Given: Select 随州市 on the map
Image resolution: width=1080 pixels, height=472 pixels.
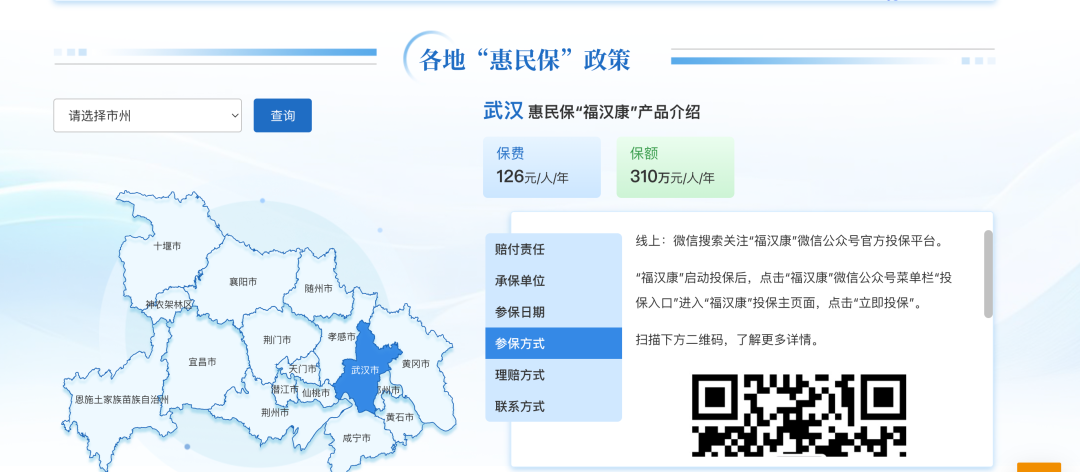Looking at the screenshot, I should 319,289.
